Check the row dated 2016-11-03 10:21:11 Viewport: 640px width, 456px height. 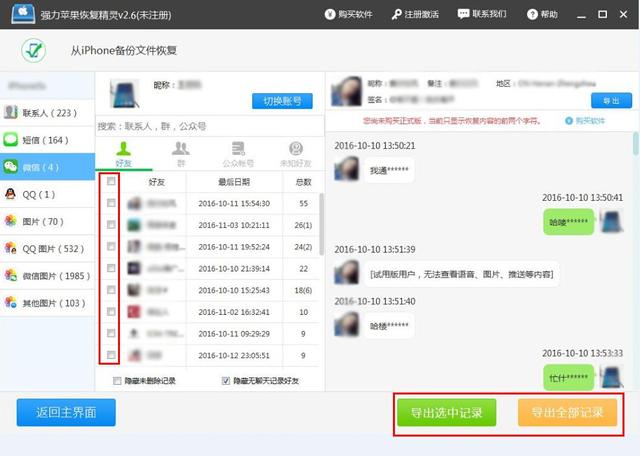[x=111, y=225]
